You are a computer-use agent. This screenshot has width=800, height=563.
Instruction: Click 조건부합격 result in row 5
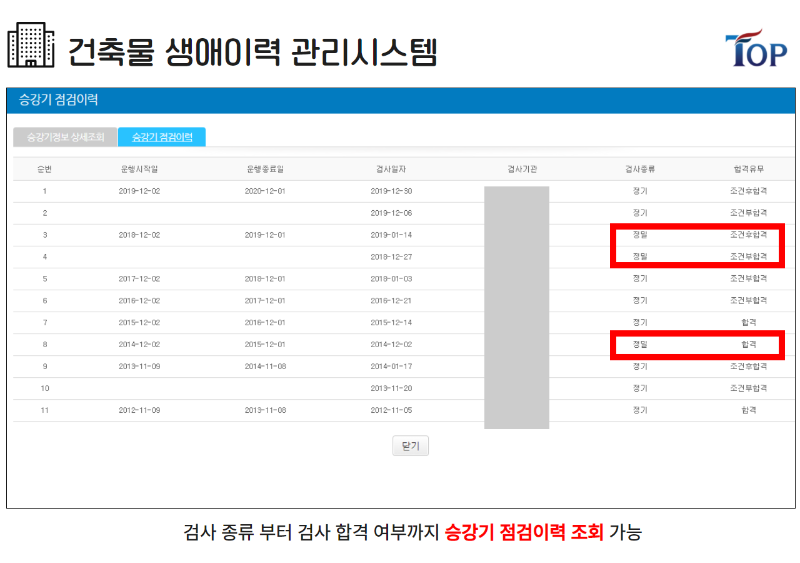click(748, 279)
